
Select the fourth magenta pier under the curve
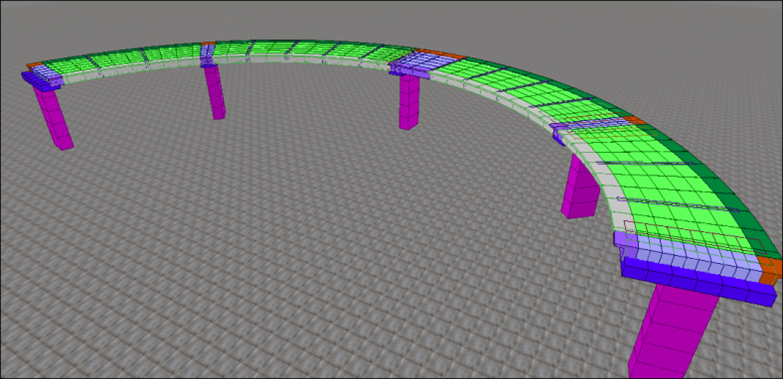click(579, 187)
